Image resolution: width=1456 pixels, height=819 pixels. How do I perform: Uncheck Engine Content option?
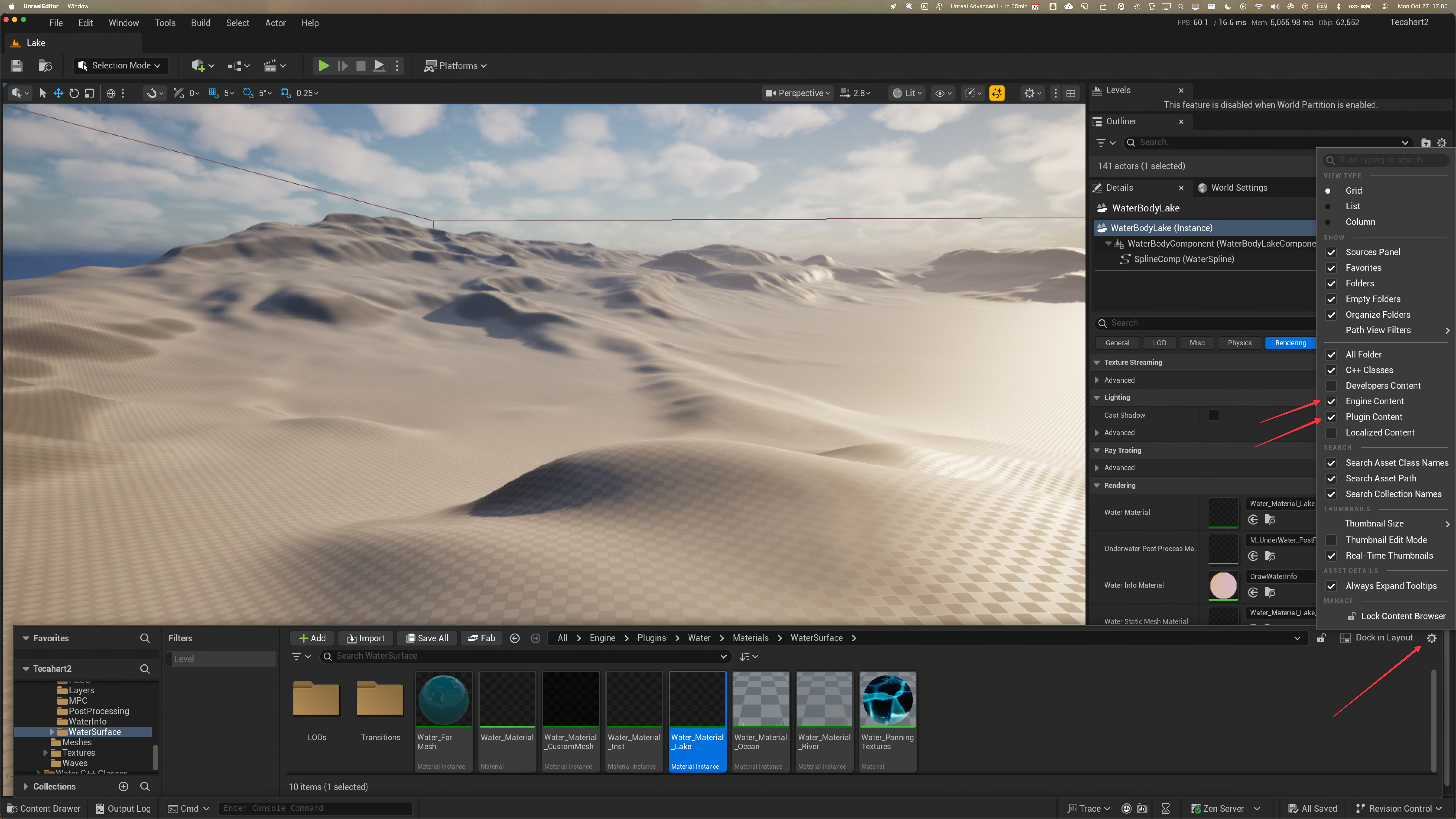click(x=1331, y=401)
